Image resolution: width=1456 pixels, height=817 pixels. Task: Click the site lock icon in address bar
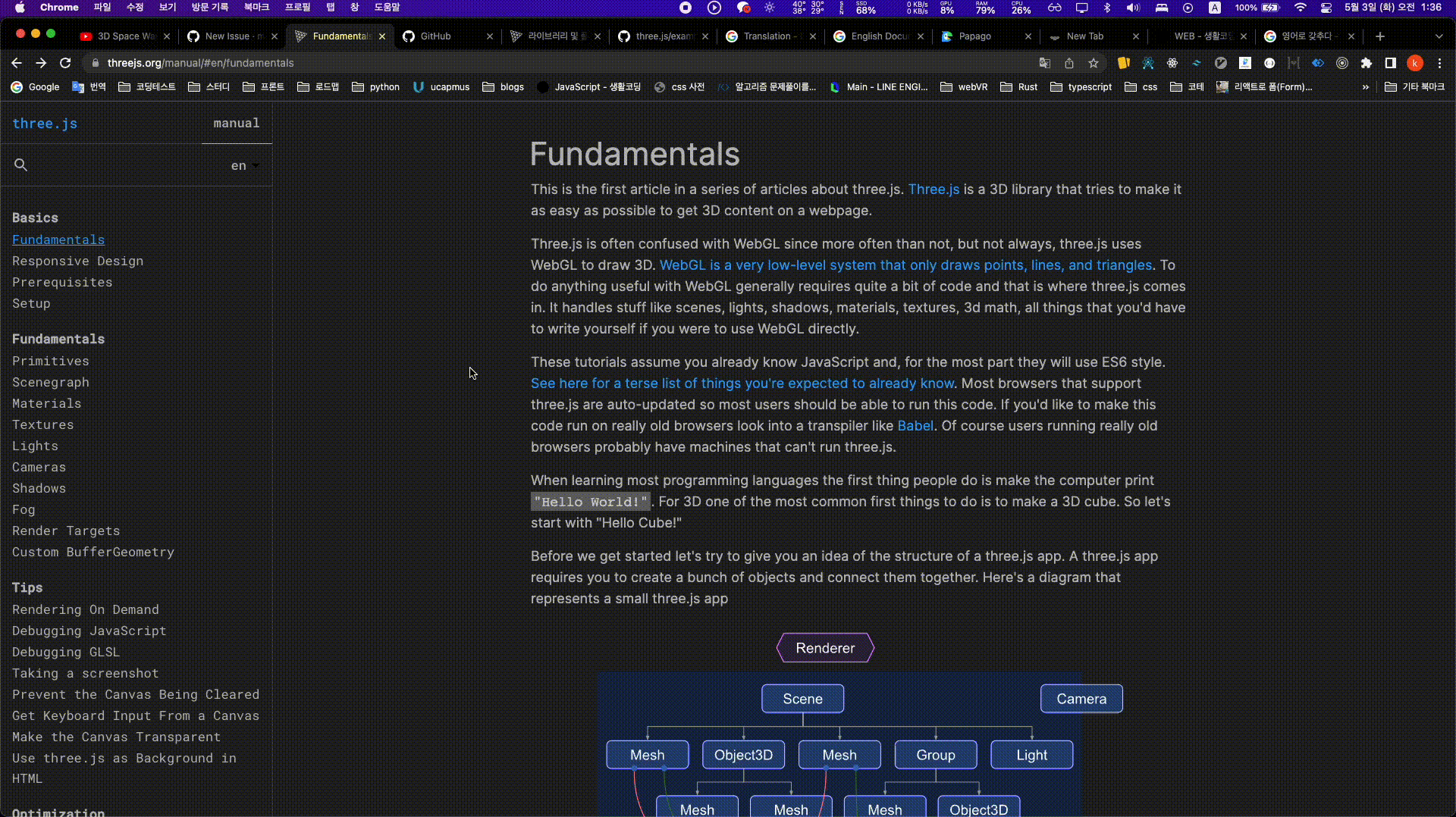[96, 63]
